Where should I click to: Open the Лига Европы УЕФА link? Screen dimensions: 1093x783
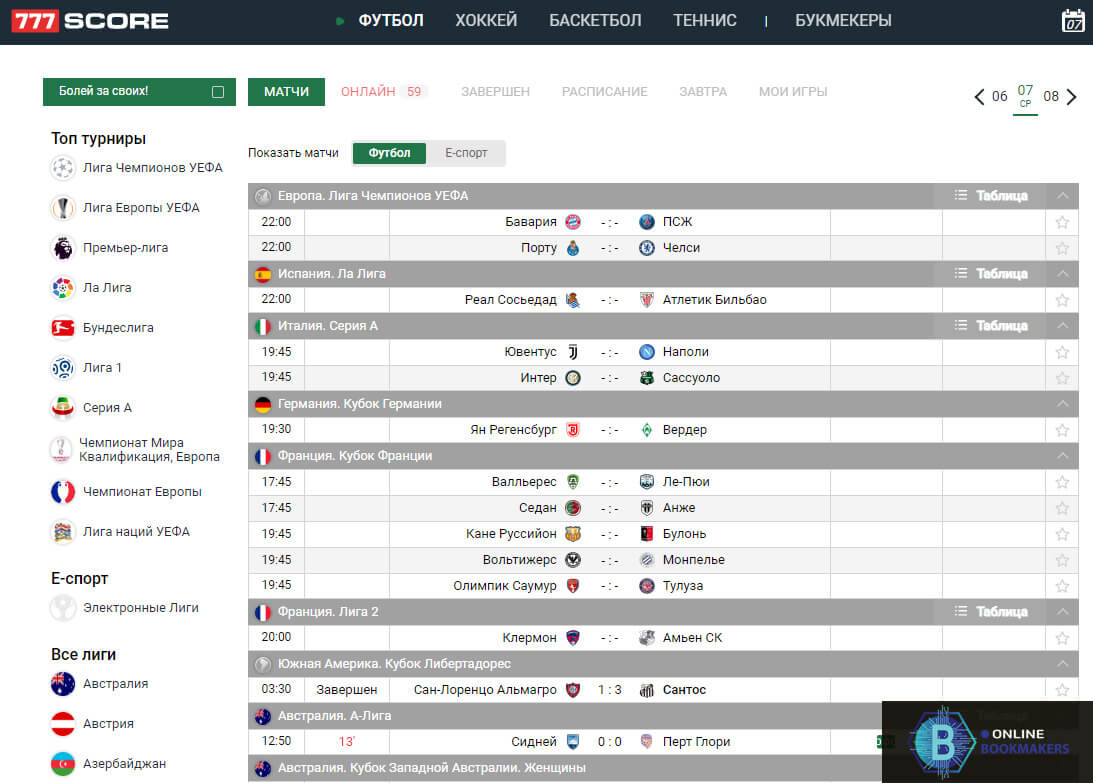point(141,208)
